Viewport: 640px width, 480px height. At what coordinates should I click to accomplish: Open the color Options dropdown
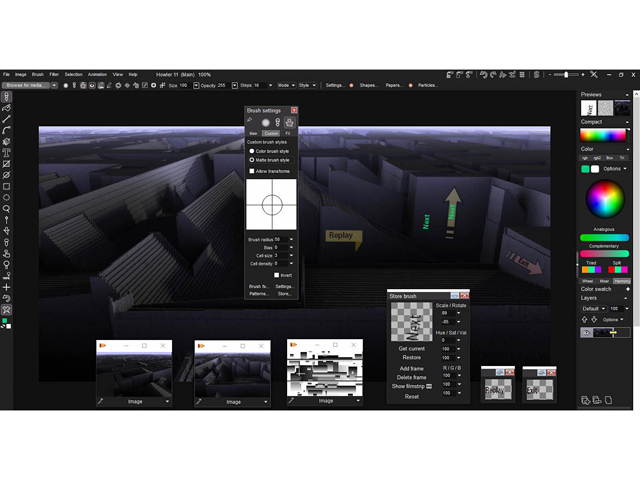coord(614,168)
